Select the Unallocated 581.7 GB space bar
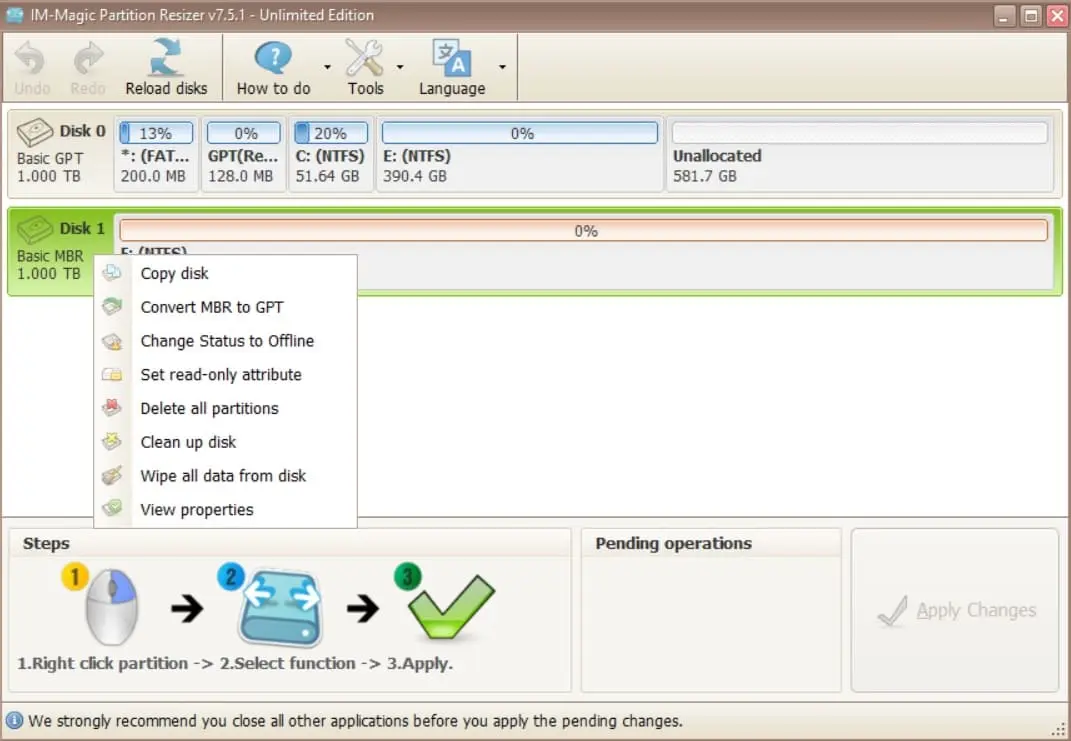 [860, 132]
